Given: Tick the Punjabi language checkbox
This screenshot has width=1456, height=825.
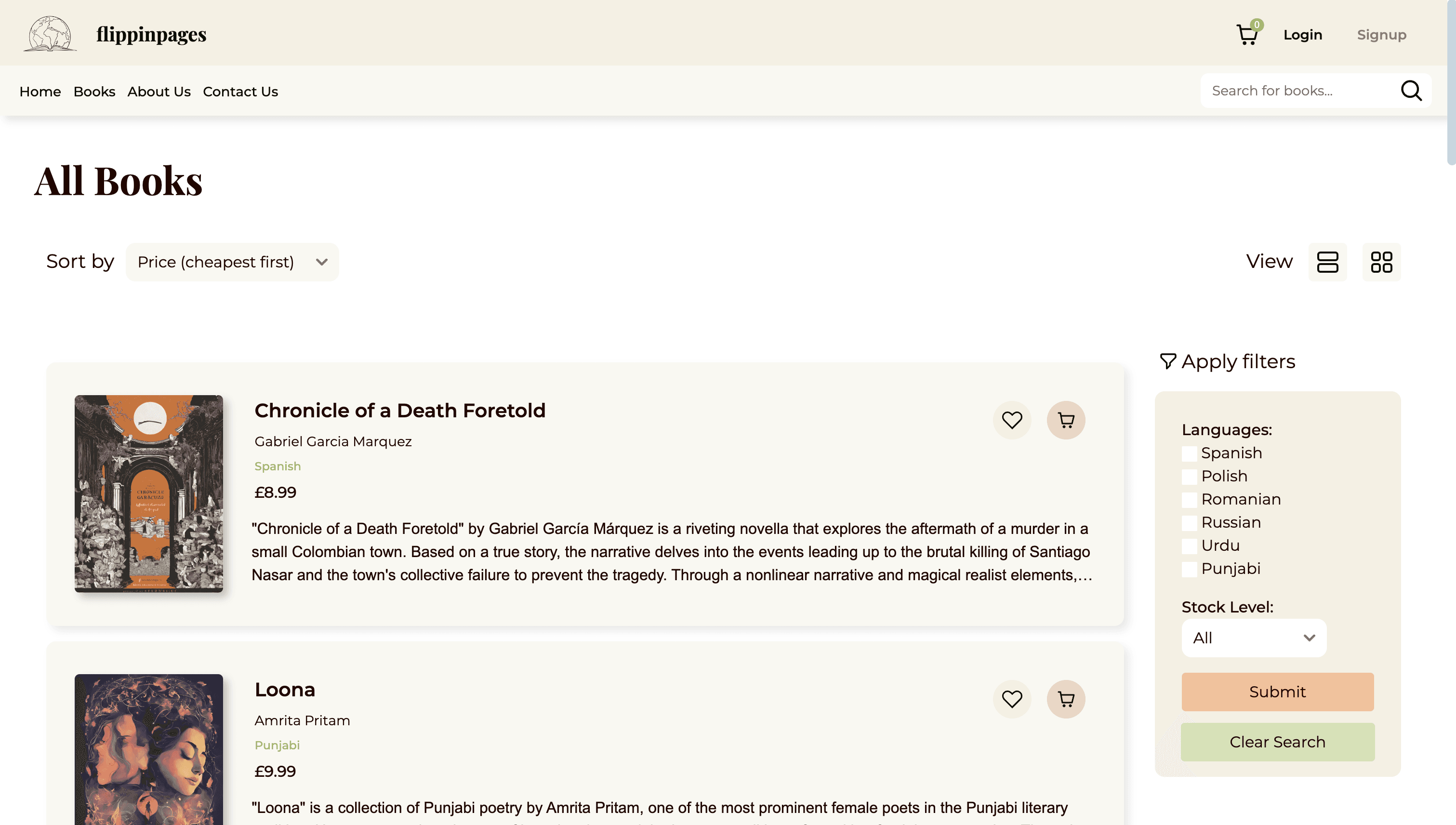Looking at the screenshot, I should (x=1189, y=569).
